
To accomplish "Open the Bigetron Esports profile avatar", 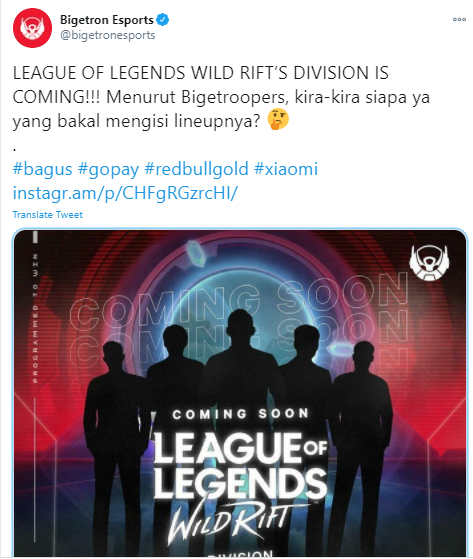I will [32, 28].
